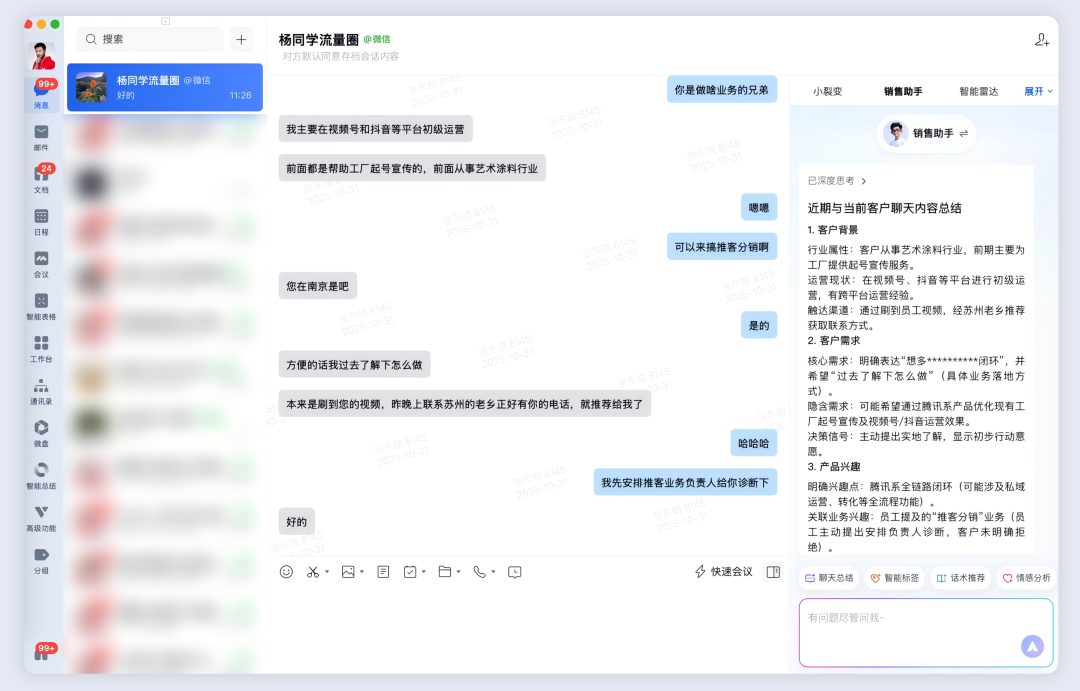This screenshot has height=691, width=1080.
Task: Open the emoji picker in chat toolbar
Action: tap(287, 571)
